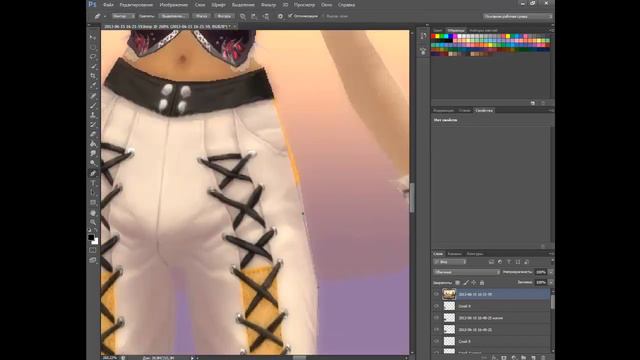Image resolution: width=640 pixels, height=360 pixels.
Task: Select the Eyedropper tool
Action: pos(93,85)
